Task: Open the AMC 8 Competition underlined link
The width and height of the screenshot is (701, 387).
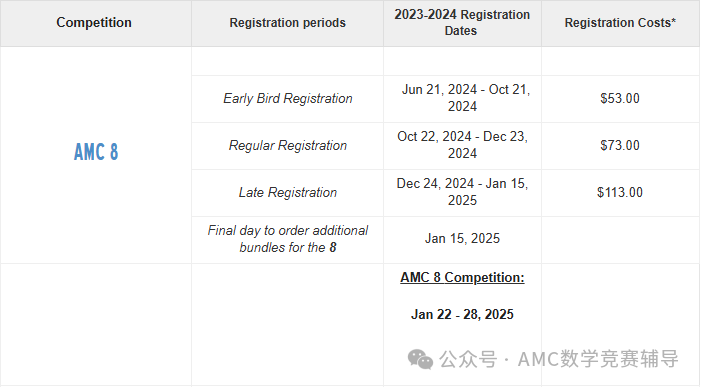Action: (462, 278)
